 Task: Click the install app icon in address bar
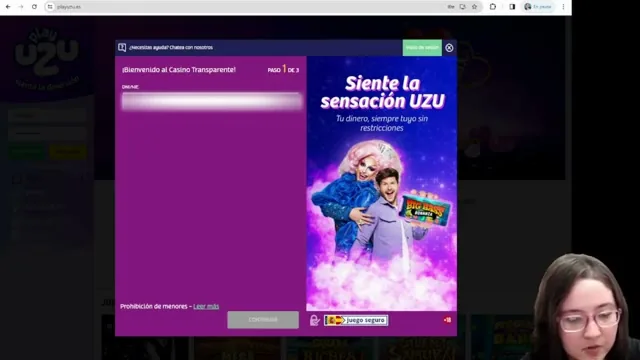tap(463, 7)
